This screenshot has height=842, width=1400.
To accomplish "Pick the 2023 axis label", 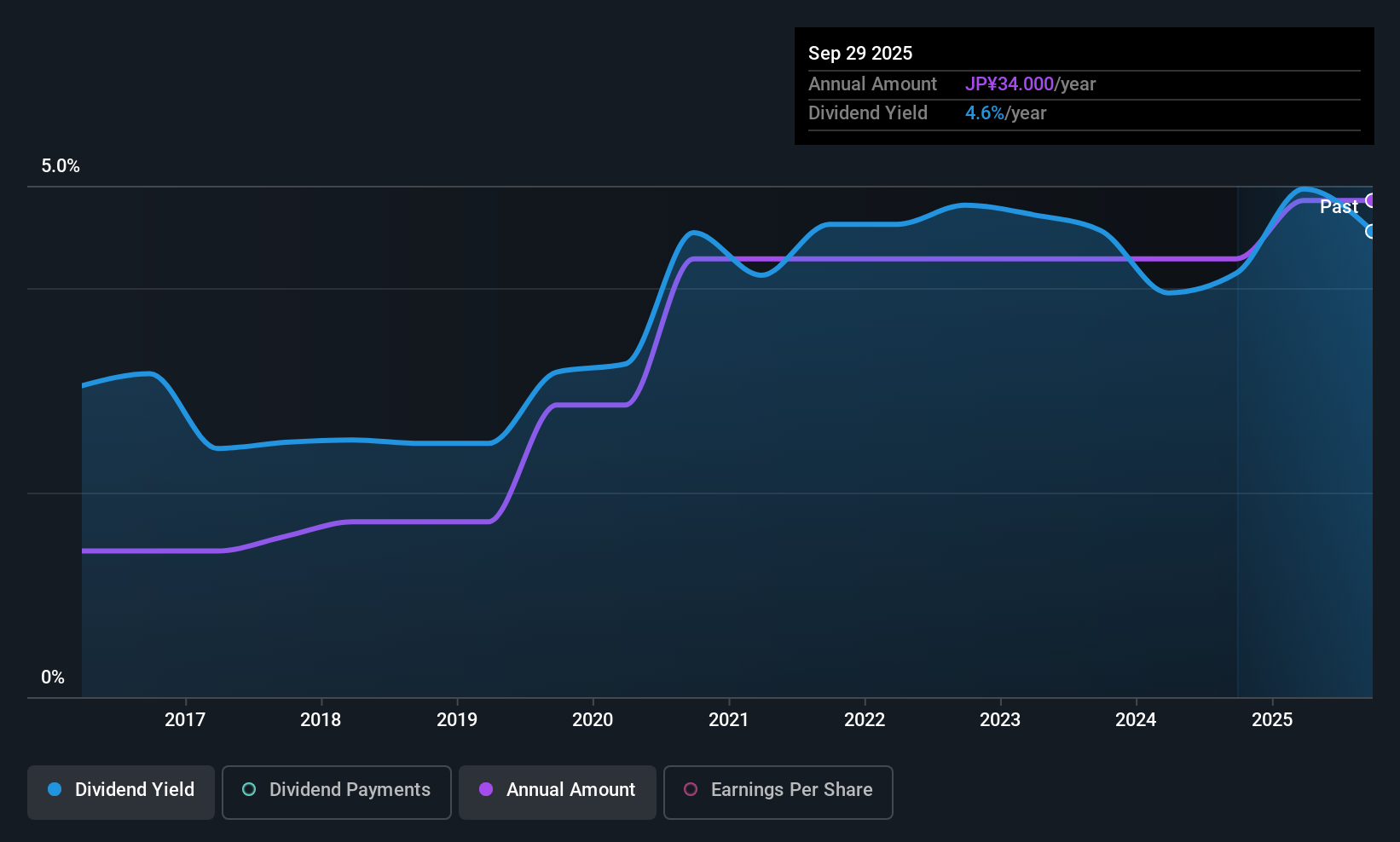I will [1000, 720].
